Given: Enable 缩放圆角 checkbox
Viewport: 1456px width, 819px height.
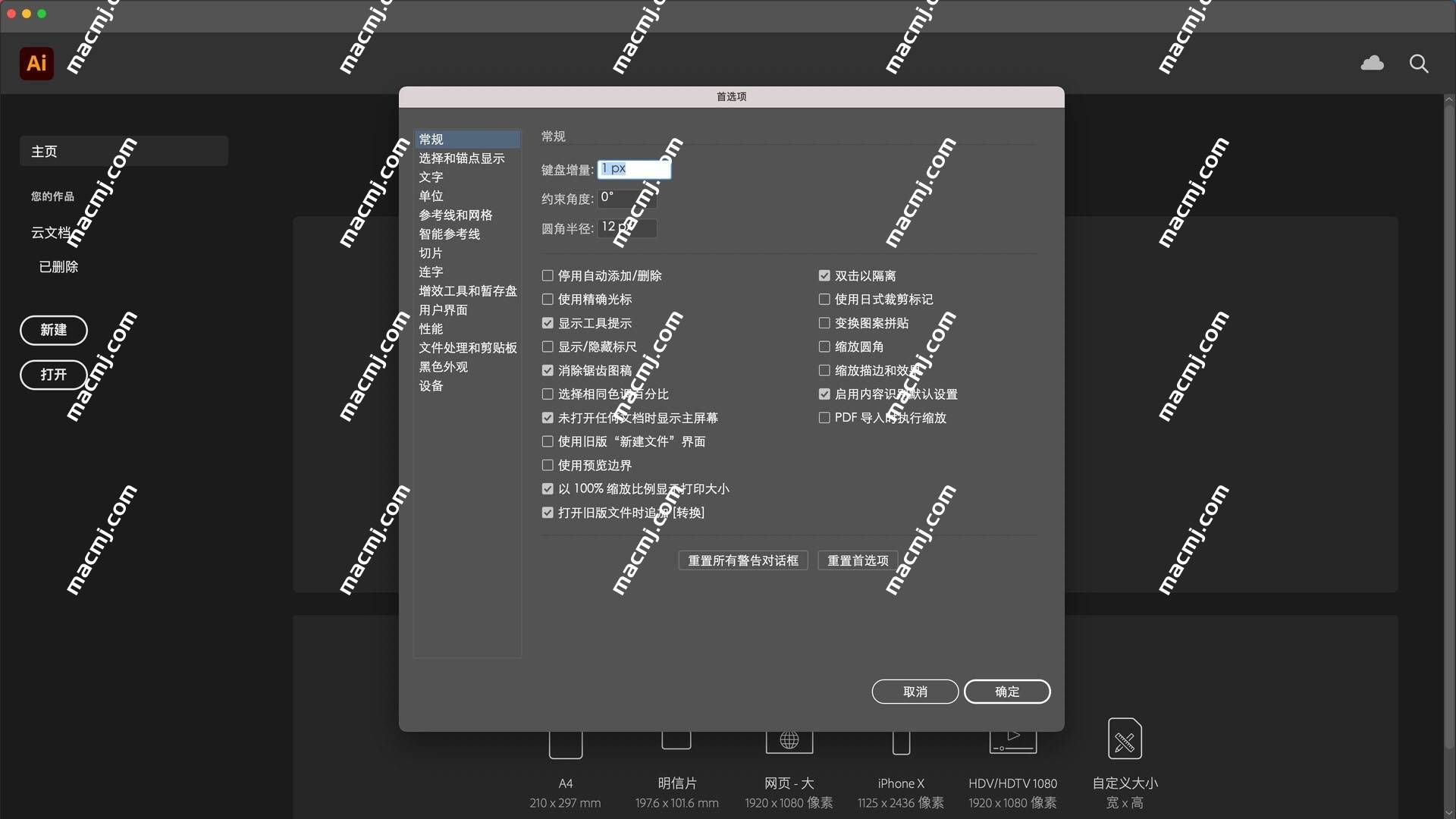Looking at the screenshot, I should [x=824, y=347].
